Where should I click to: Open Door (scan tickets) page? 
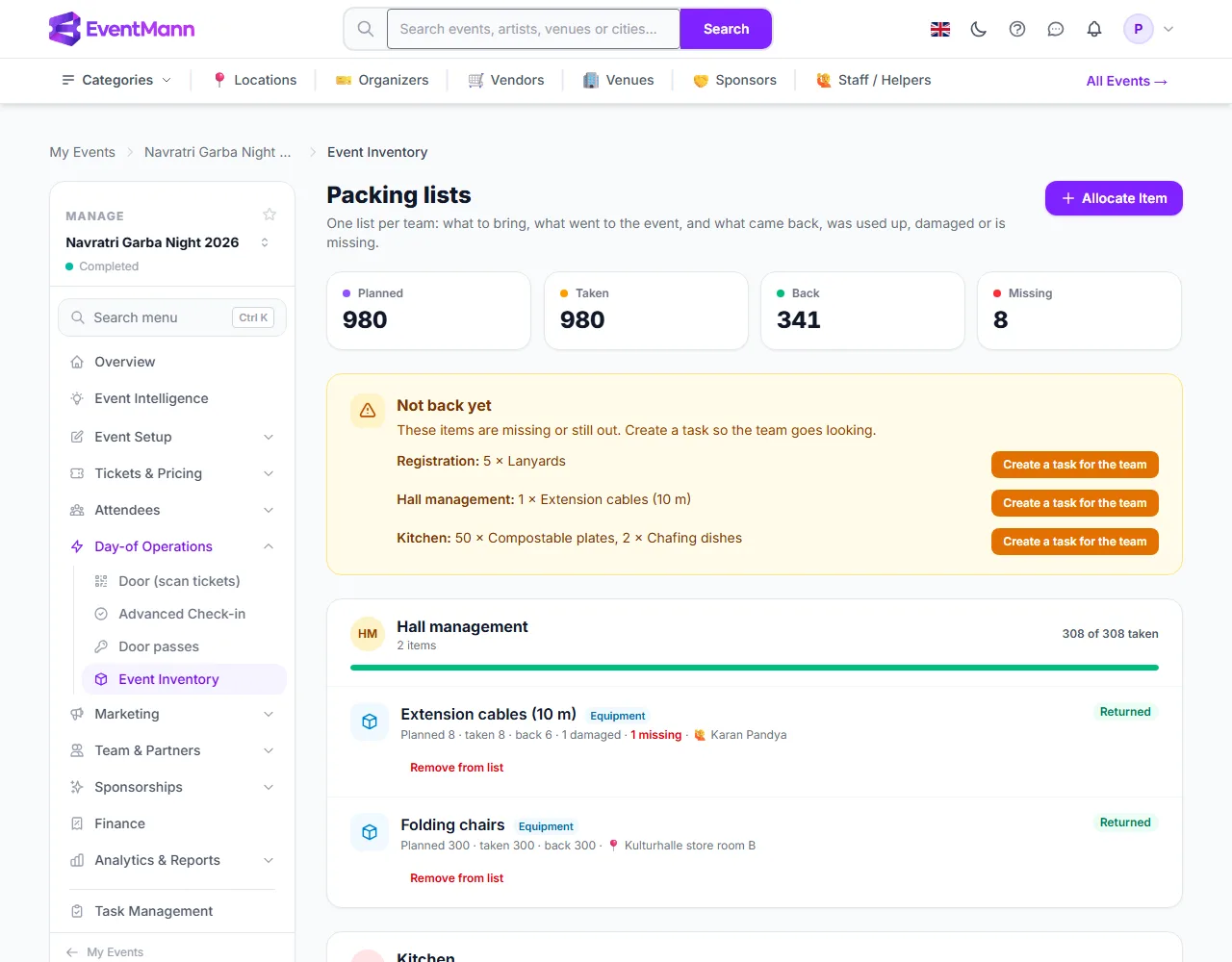184,581
